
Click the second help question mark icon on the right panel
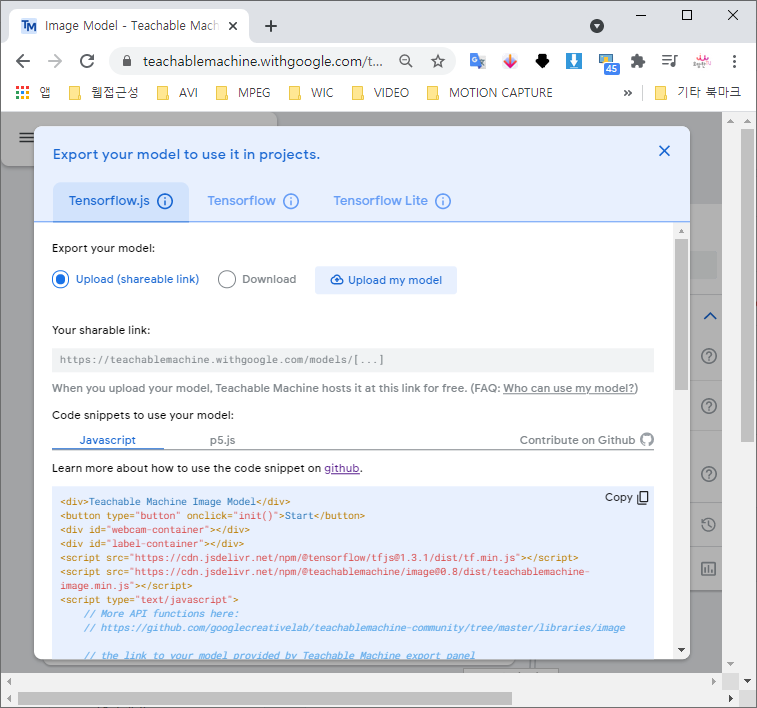click(708, 406)
